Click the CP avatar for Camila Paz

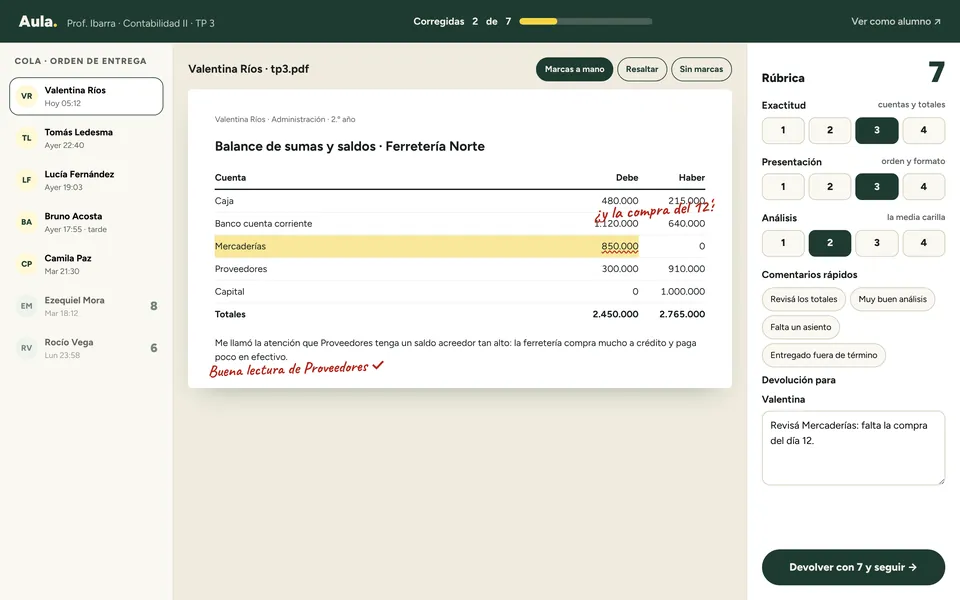click(x=26, y=264)
